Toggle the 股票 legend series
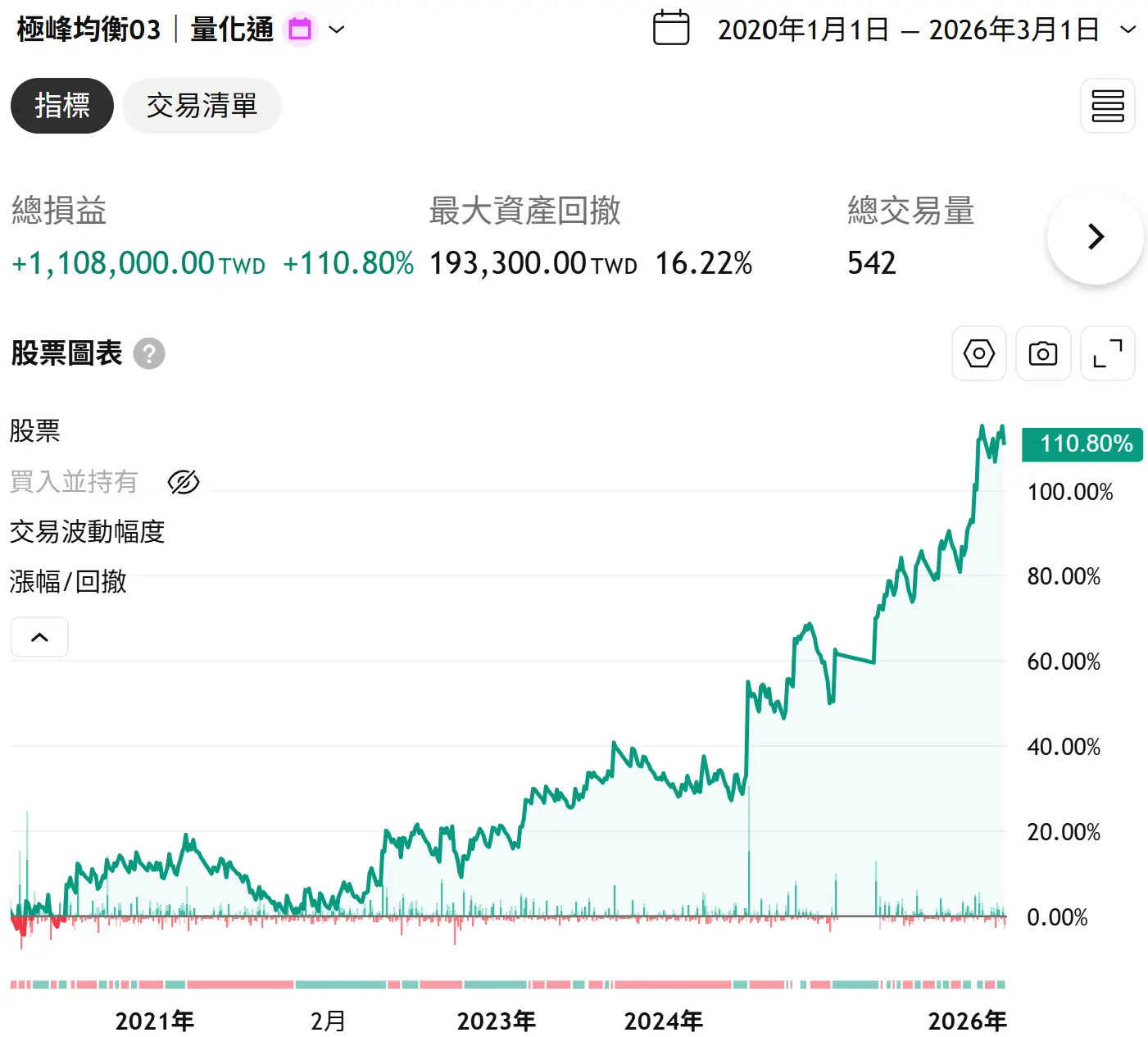Viewport: 1148px width, 1037px height. pyautogui.click(x=35, y=431)
